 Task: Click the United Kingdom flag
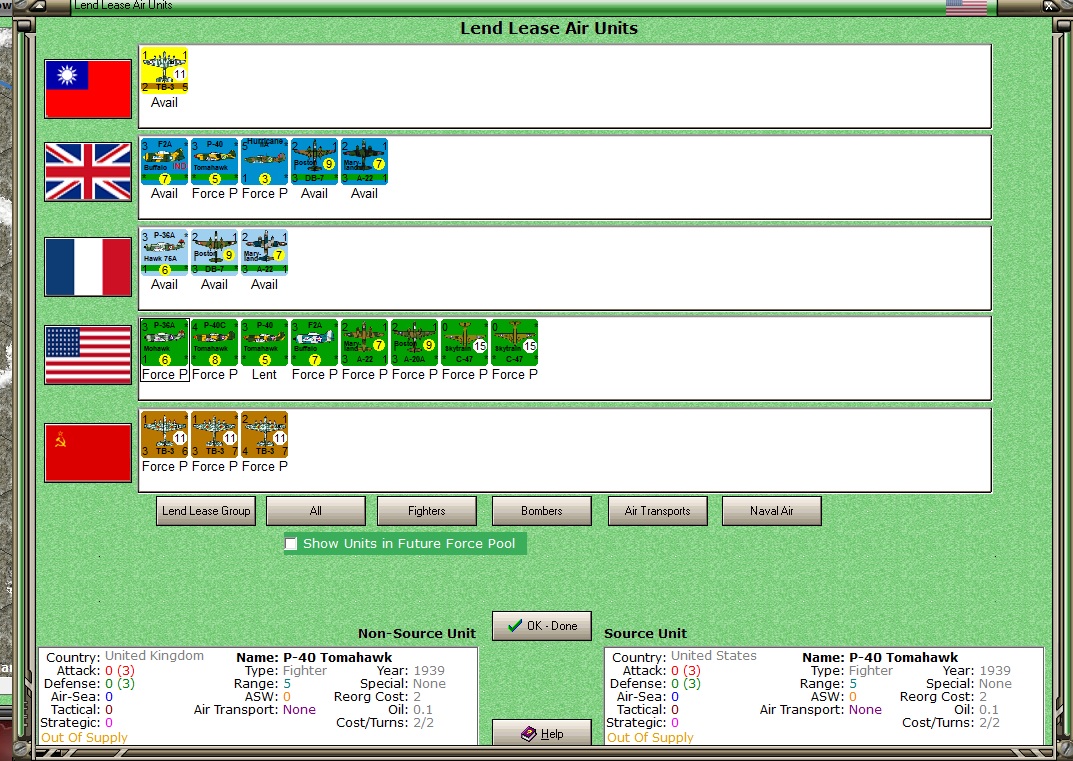[88, 172]
